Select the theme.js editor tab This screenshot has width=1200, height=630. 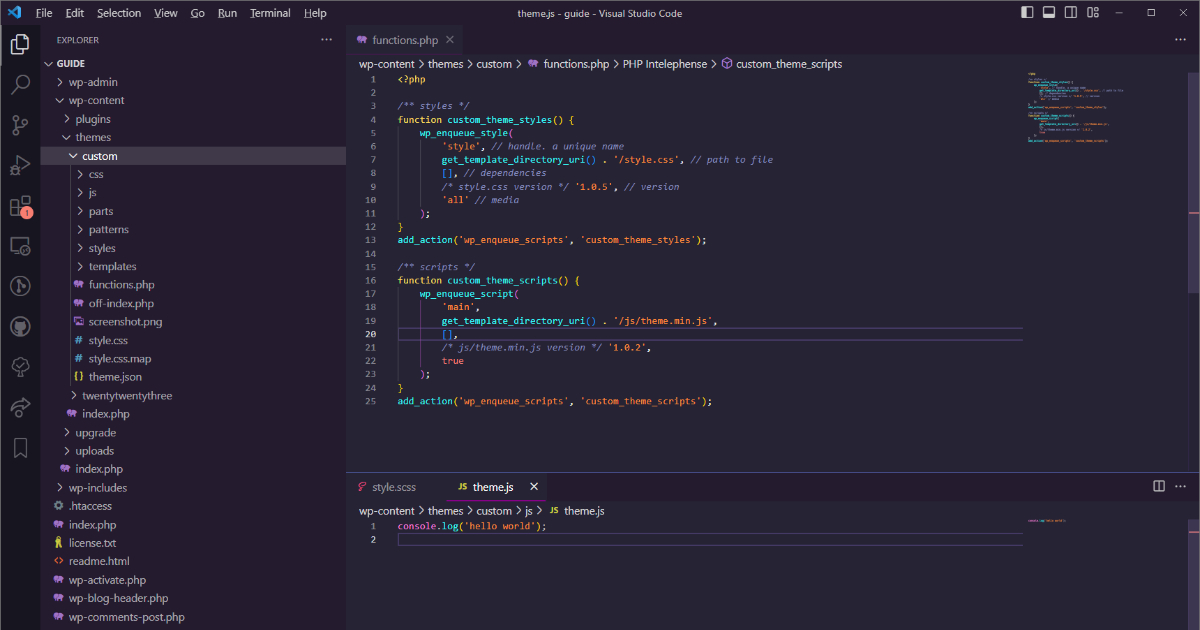coord(496,487)
